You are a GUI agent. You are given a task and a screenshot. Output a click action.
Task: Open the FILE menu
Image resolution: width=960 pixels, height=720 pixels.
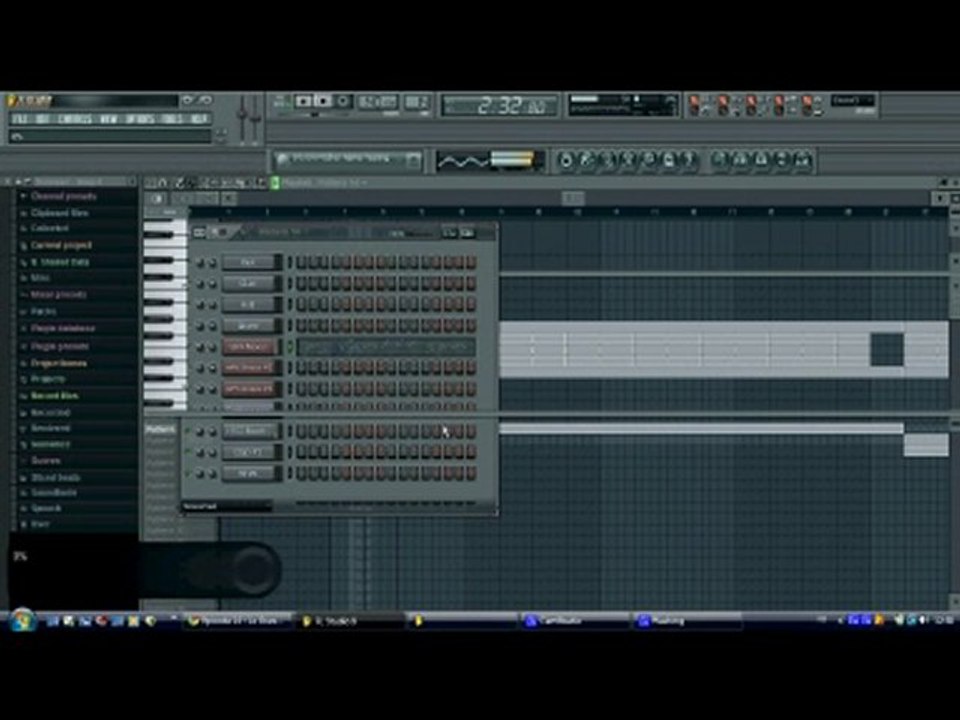20,119
